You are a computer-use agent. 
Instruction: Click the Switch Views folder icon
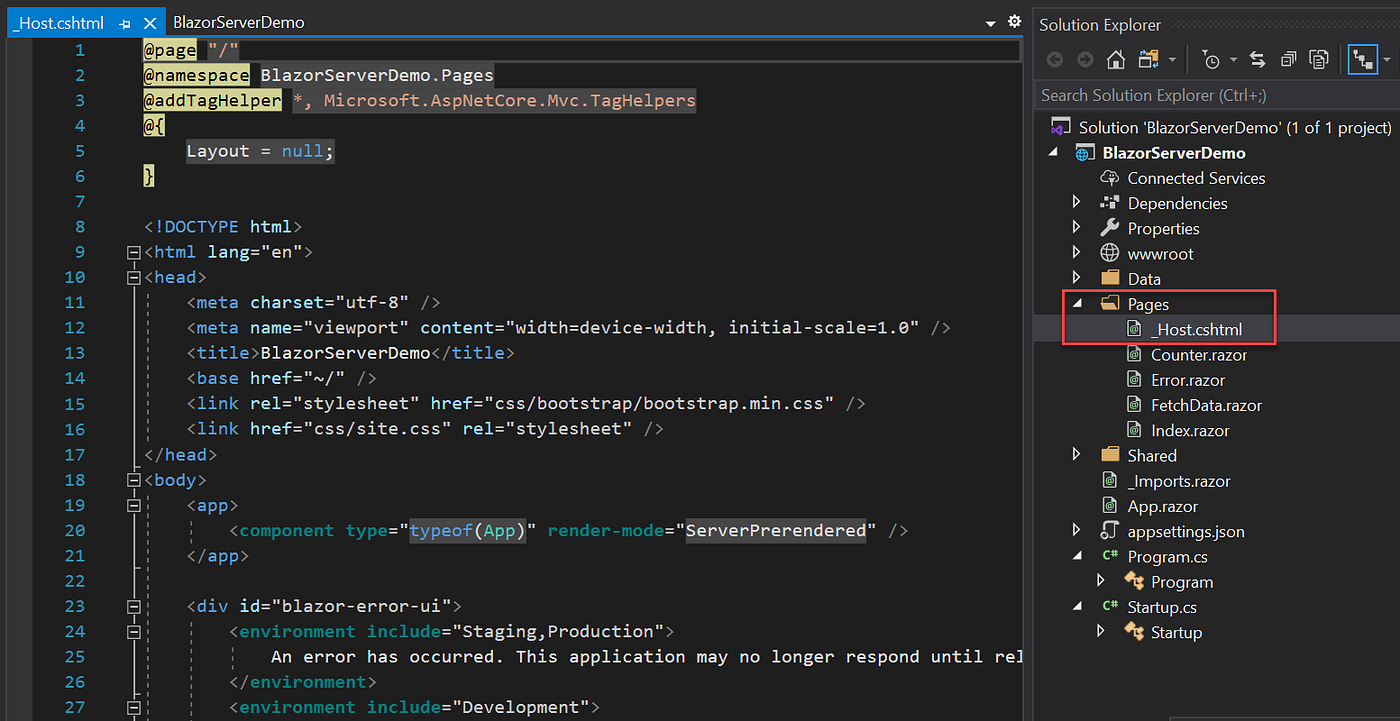(1147, 59)
